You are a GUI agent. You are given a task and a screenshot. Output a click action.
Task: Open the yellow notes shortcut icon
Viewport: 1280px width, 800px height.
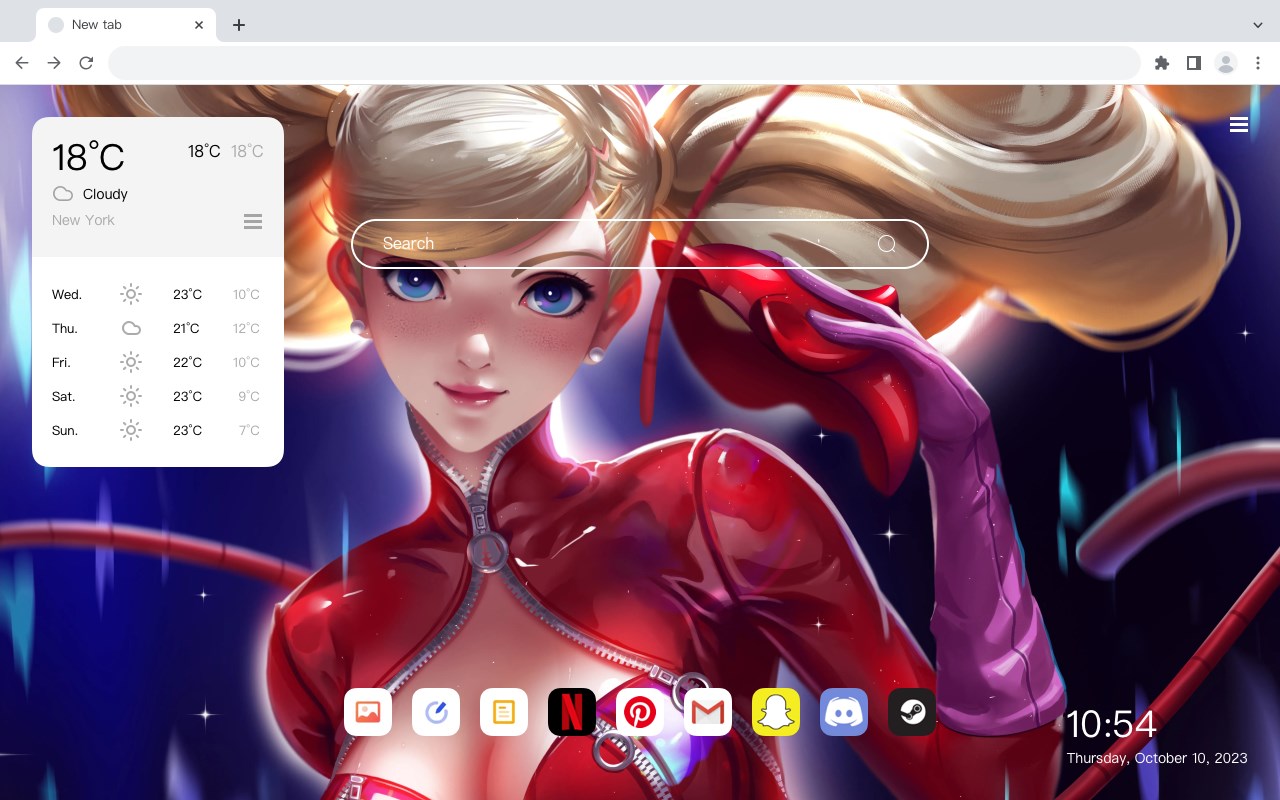coord(504,712)
